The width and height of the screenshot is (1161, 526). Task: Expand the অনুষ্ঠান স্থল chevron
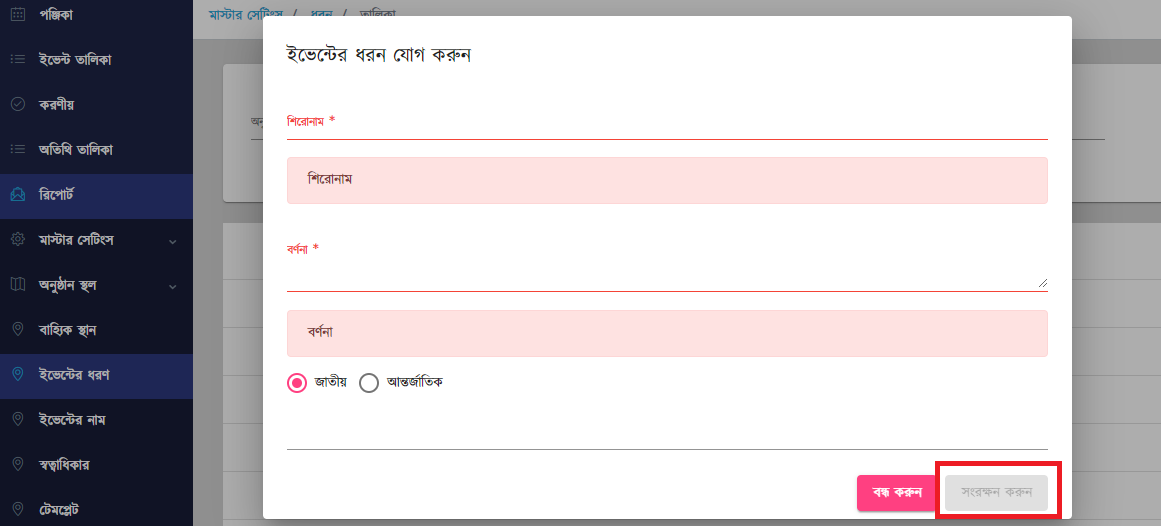point(173,287)
